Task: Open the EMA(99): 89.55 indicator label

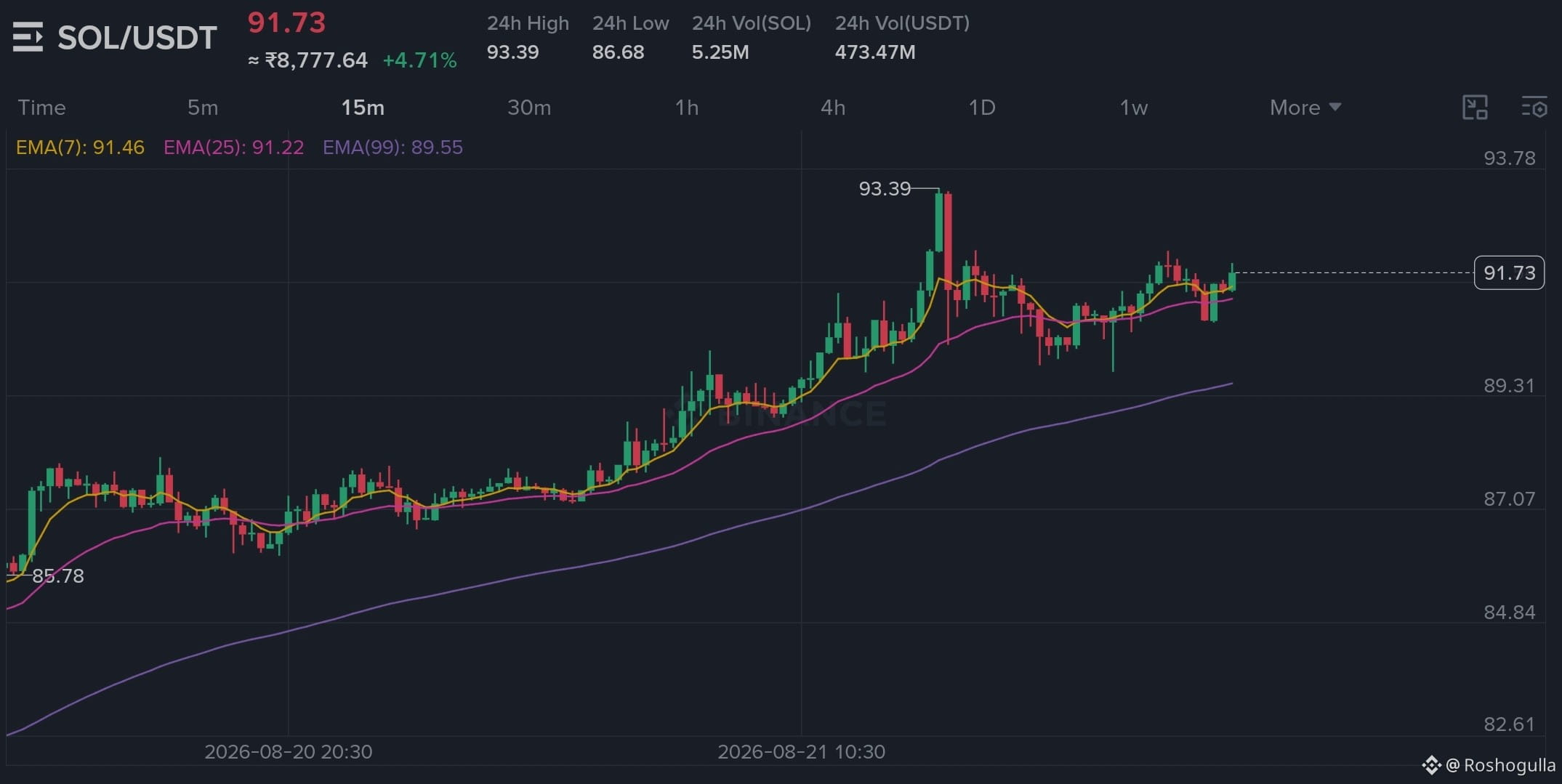Action: 392,147
